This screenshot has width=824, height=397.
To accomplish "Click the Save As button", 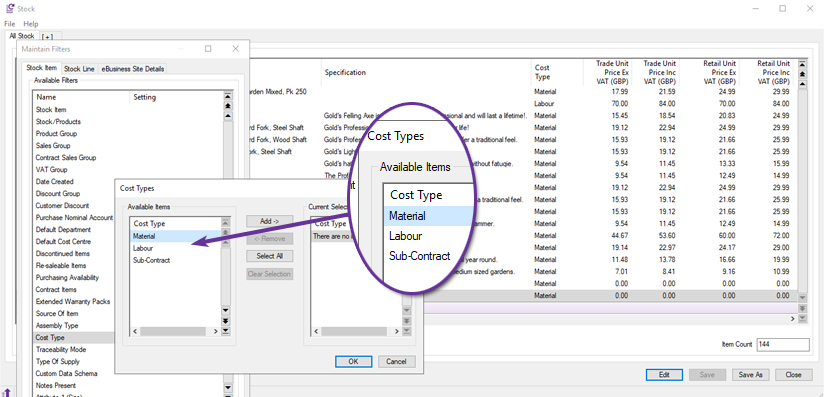I will (750, 375).
